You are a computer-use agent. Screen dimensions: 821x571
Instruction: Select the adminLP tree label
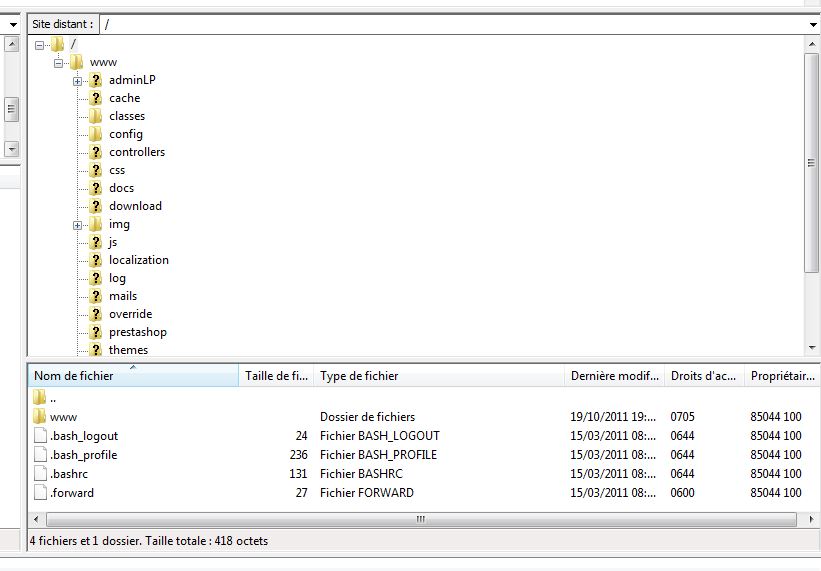[132, 80]
